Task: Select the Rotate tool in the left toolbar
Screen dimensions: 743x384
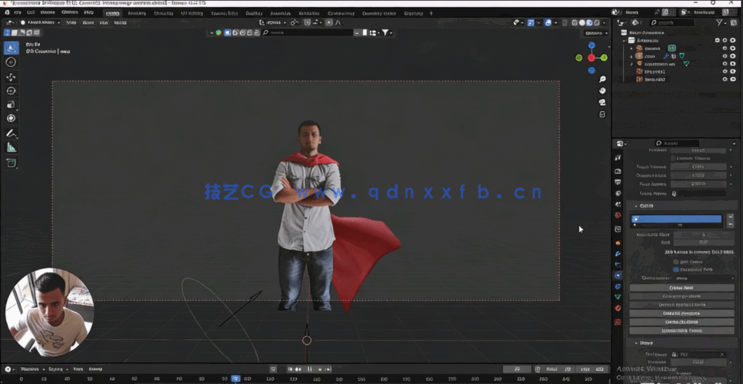Action: (x=11, y=91)
